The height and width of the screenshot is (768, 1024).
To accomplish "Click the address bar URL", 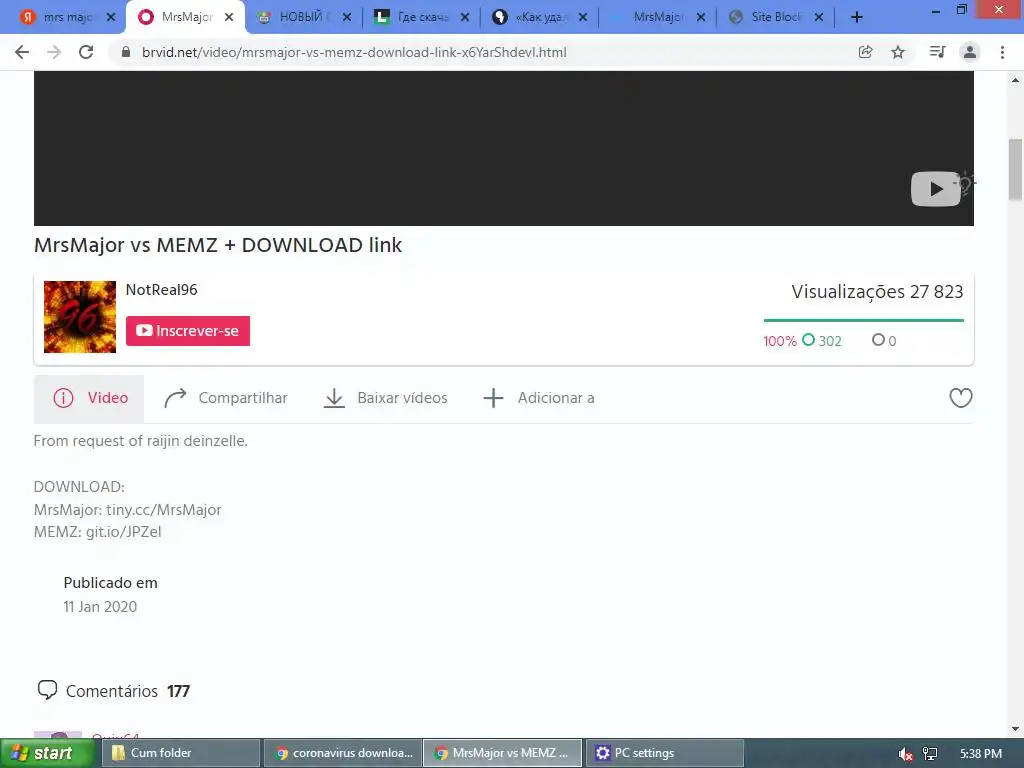I will coord(355,52).
